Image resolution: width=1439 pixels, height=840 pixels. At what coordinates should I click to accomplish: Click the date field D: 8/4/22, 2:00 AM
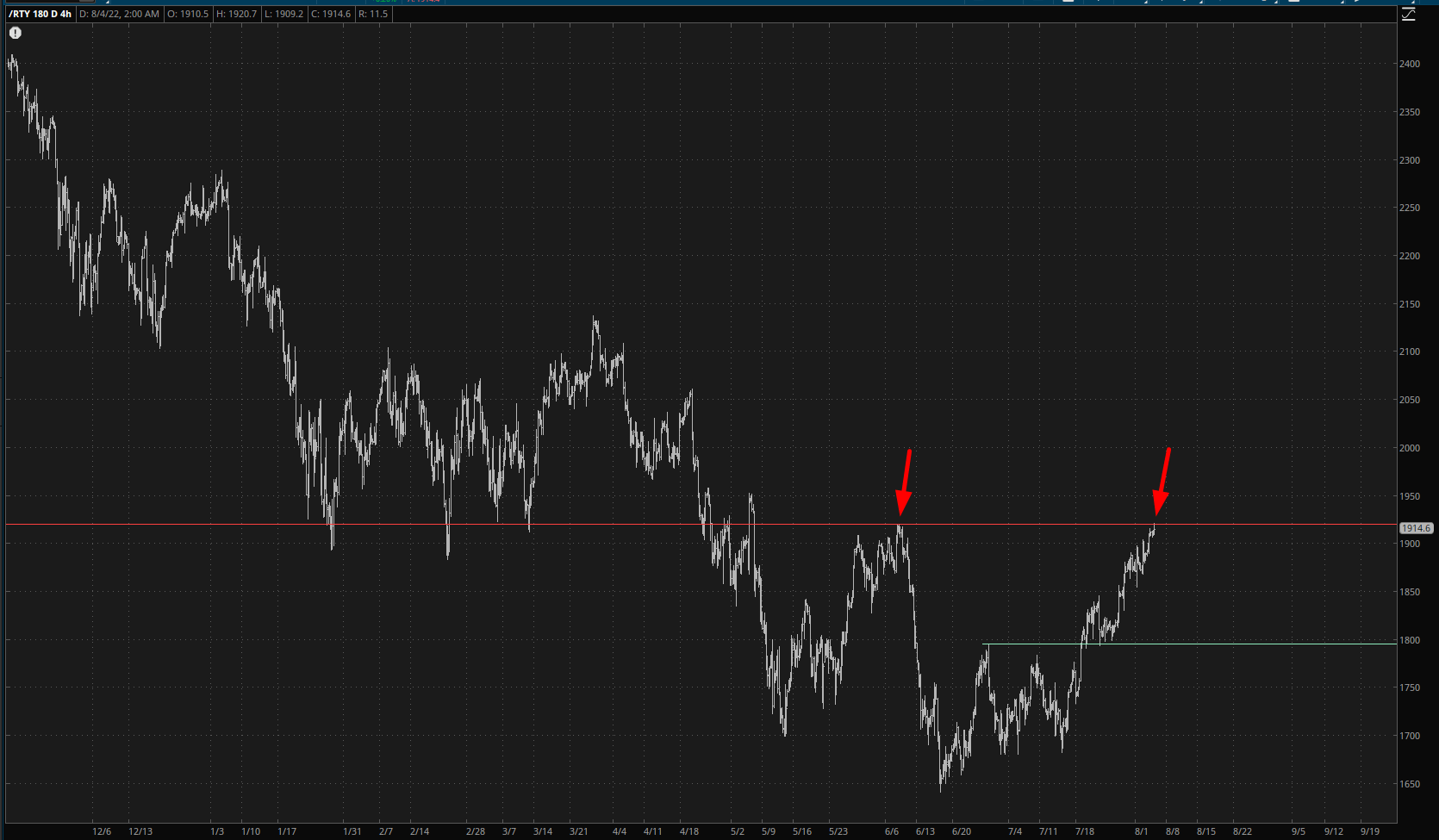pyautogui.click(x=119, y=14)
